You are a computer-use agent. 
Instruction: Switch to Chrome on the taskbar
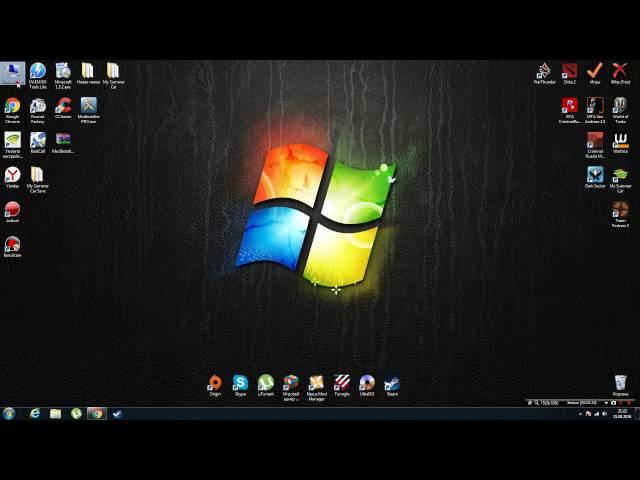tap(97, 414)
